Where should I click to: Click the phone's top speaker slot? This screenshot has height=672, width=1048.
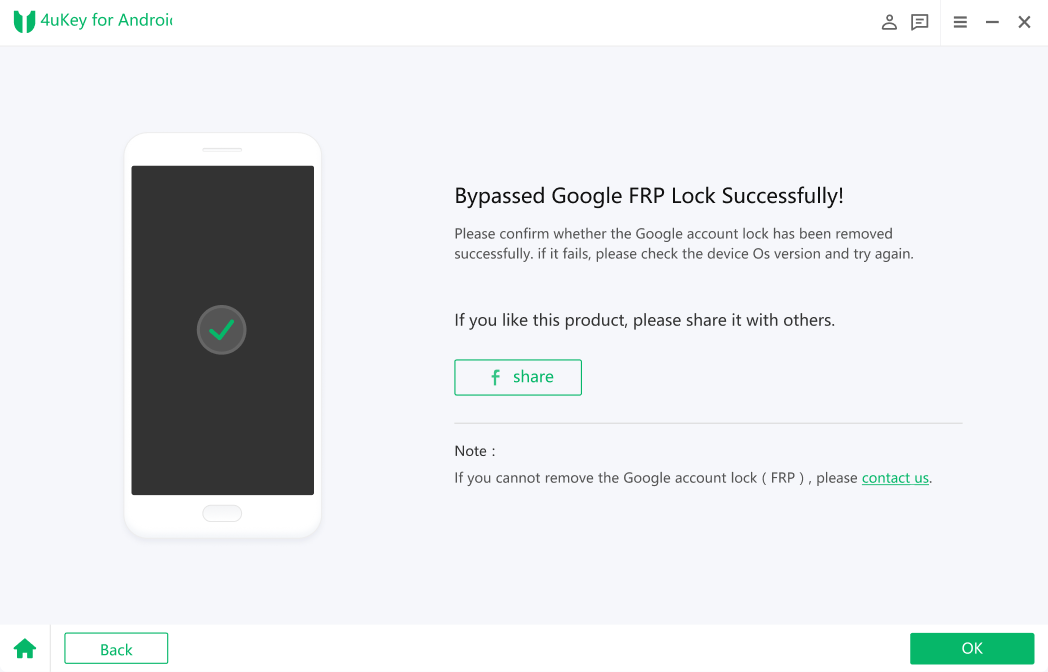click(222, 150)
